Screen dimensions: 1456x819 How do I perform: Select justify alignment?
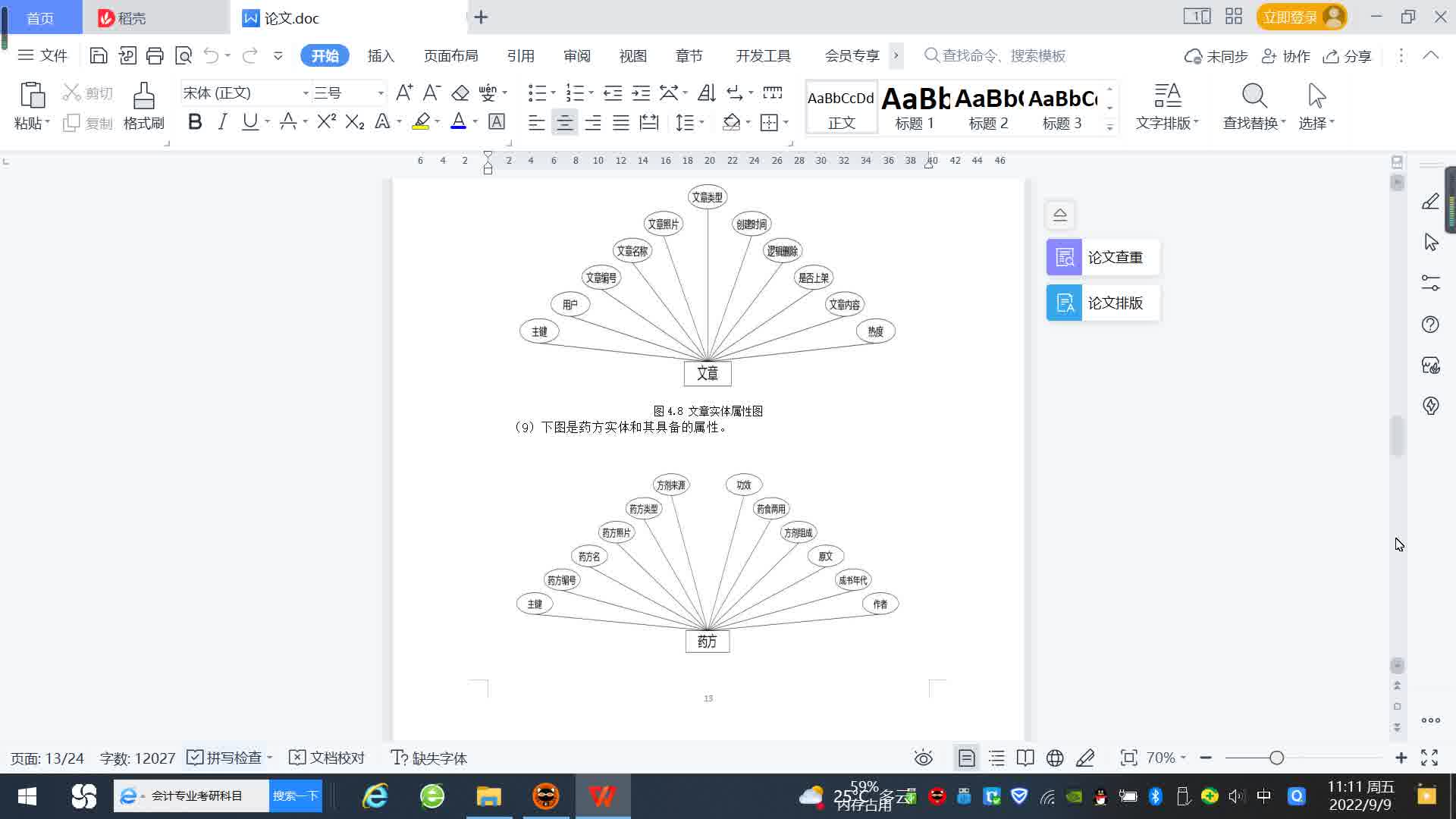point(620,122)
